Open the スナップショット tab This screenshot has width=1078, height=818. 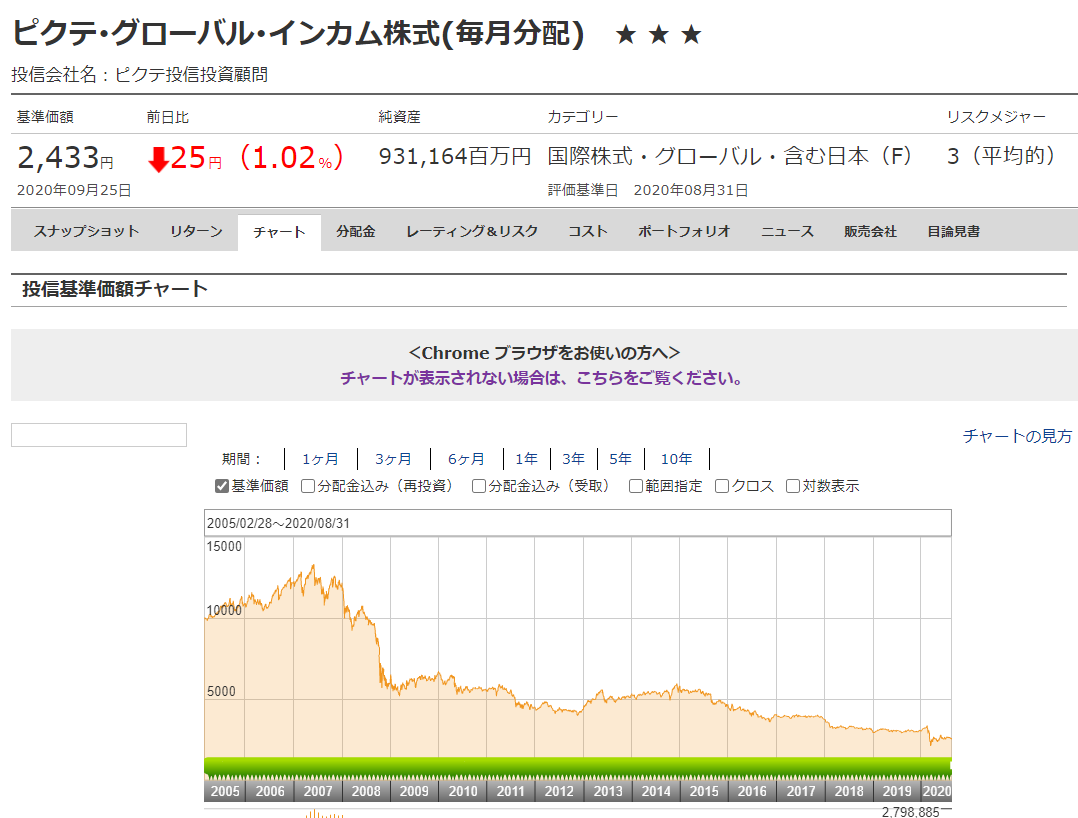(x=86, y=232)
